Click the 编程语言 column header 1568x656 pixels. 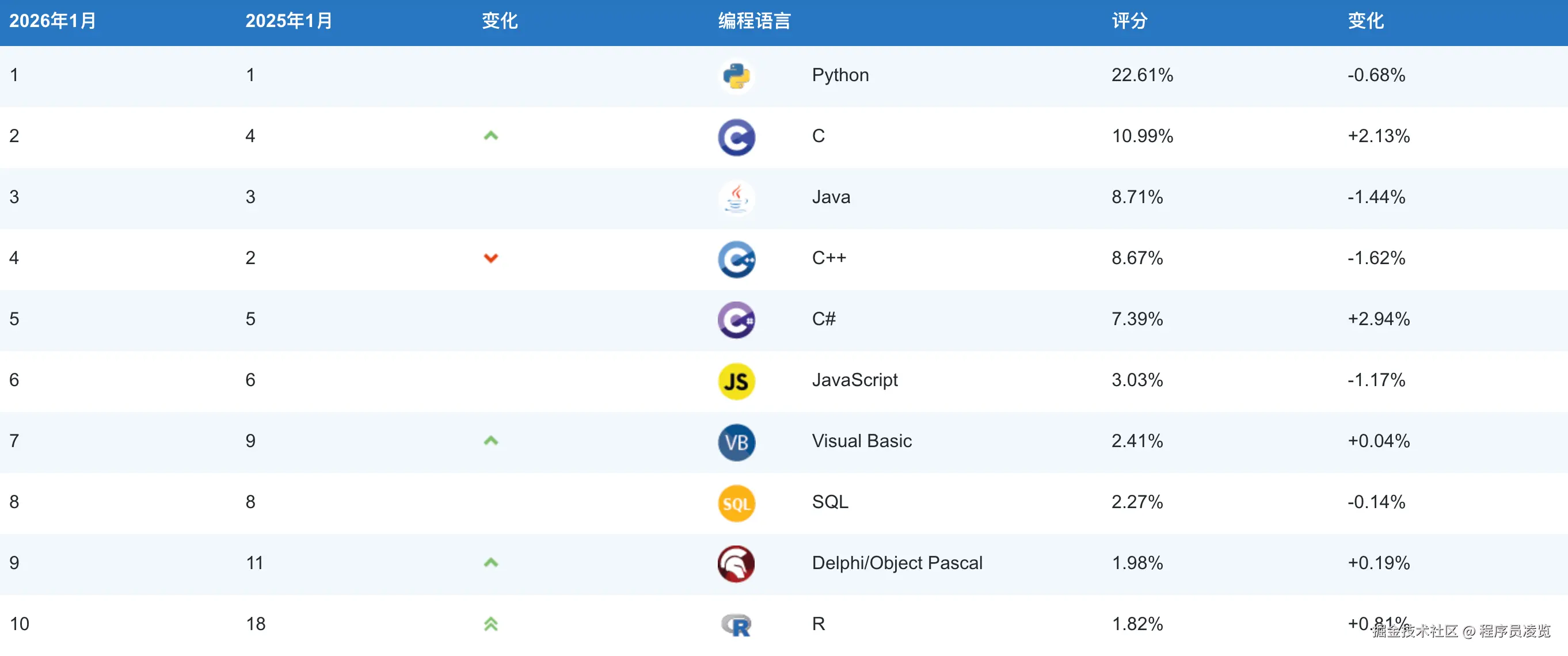pos(753,21)
